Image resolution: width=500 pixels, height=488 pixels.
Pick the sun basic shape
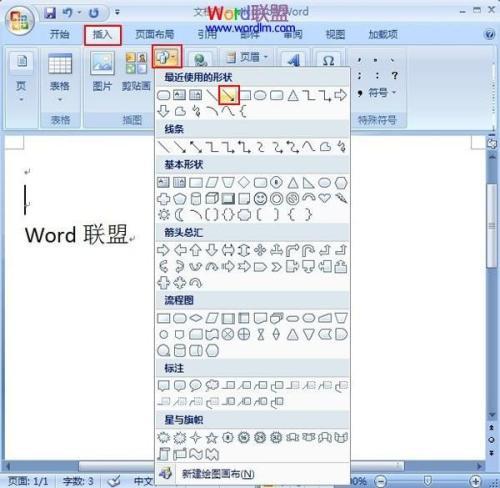163,215
